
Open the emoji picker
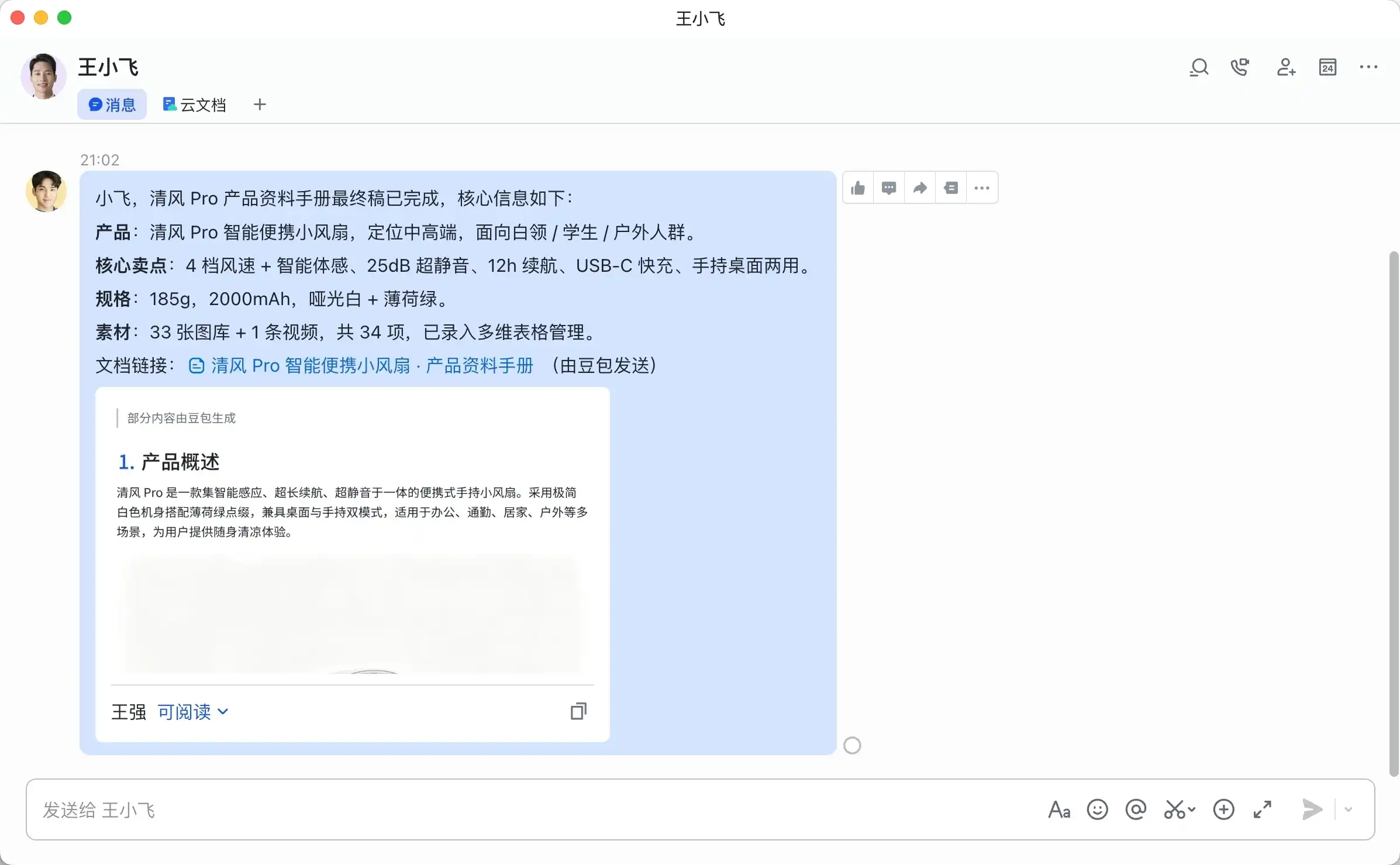coord(1097,810)
